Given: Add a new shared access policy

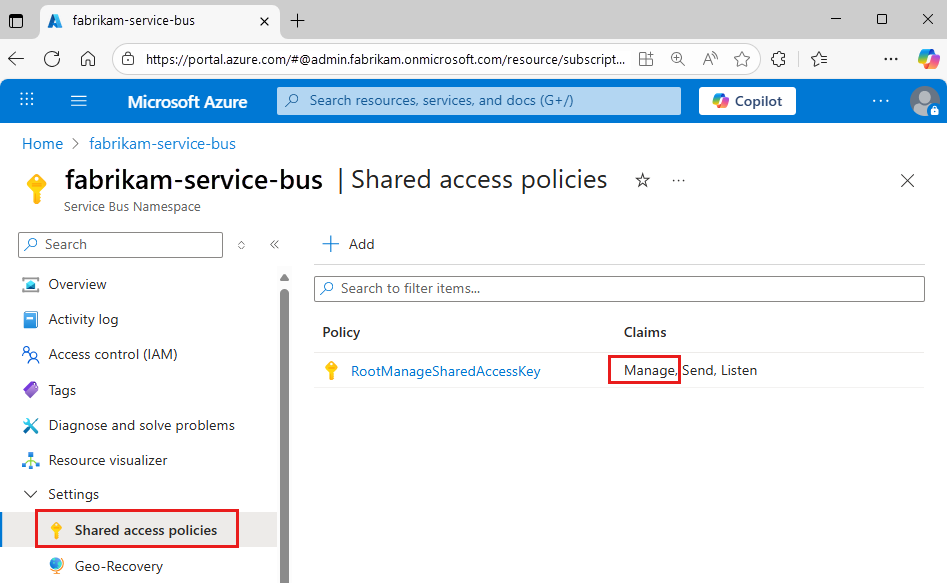Looking at the screenshot, I should (348, 244).
